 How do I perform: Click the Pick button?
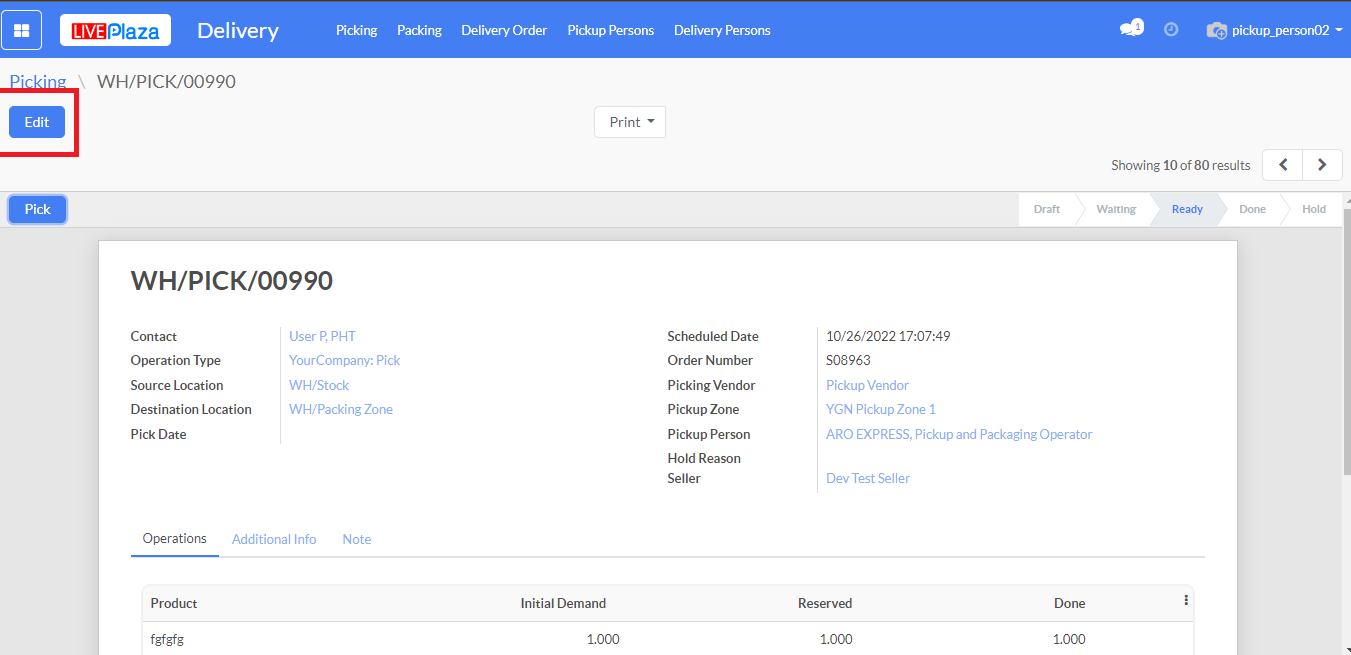38,209
